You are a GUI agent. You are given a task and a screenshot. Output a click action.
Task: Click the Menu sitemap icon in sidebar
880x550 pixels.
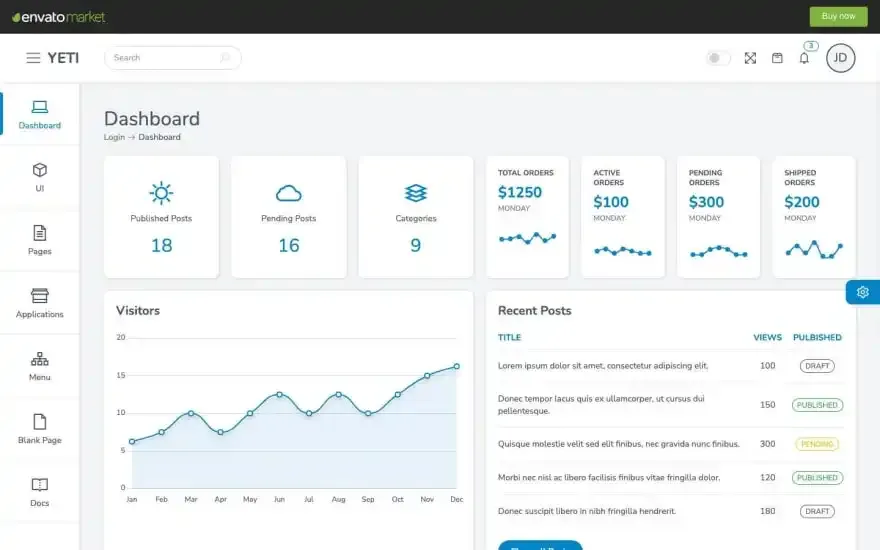click(40, 359)
